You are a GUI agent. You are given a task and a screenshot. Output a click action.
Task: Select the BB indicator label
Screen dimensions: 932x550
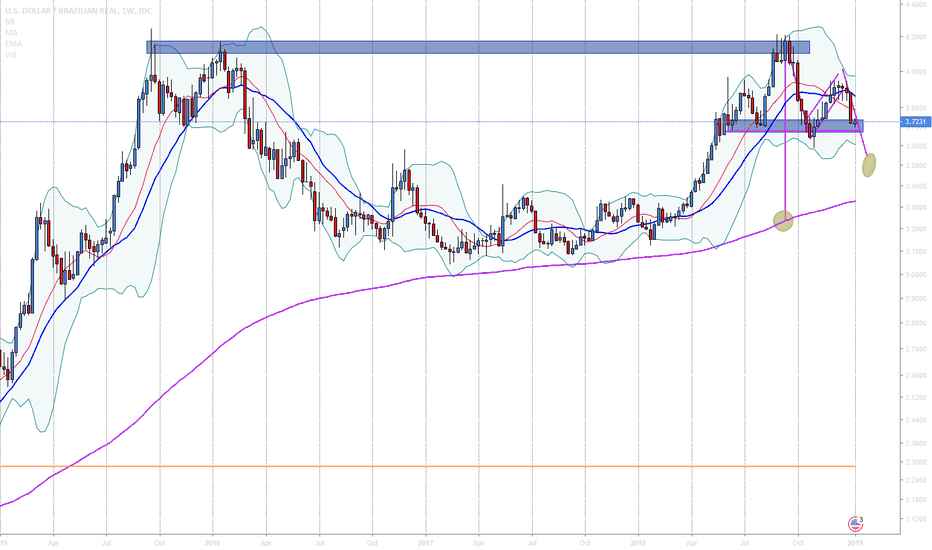[10, 21]
